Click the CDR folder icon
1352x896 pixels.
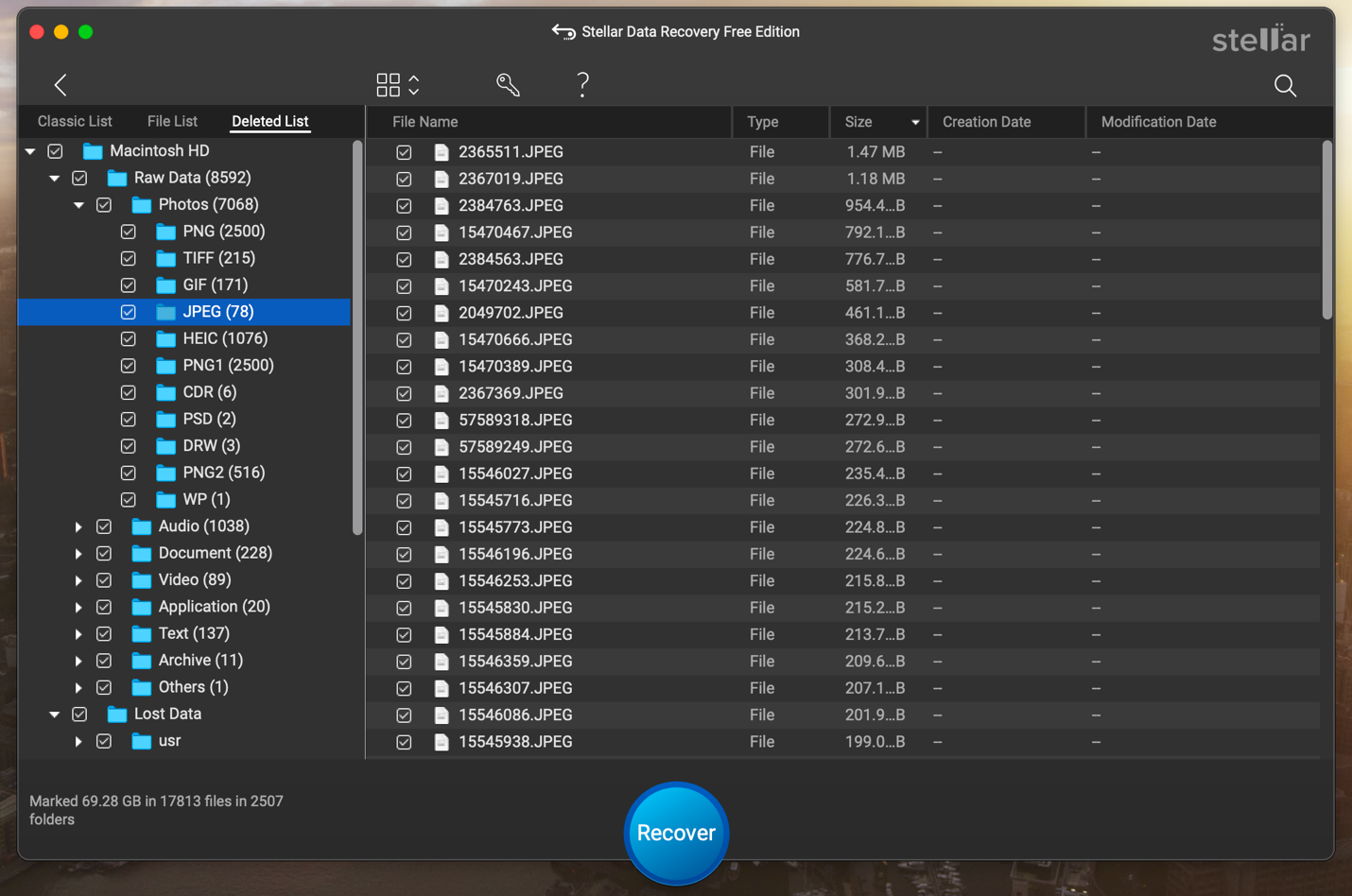(x=166, y=392)
